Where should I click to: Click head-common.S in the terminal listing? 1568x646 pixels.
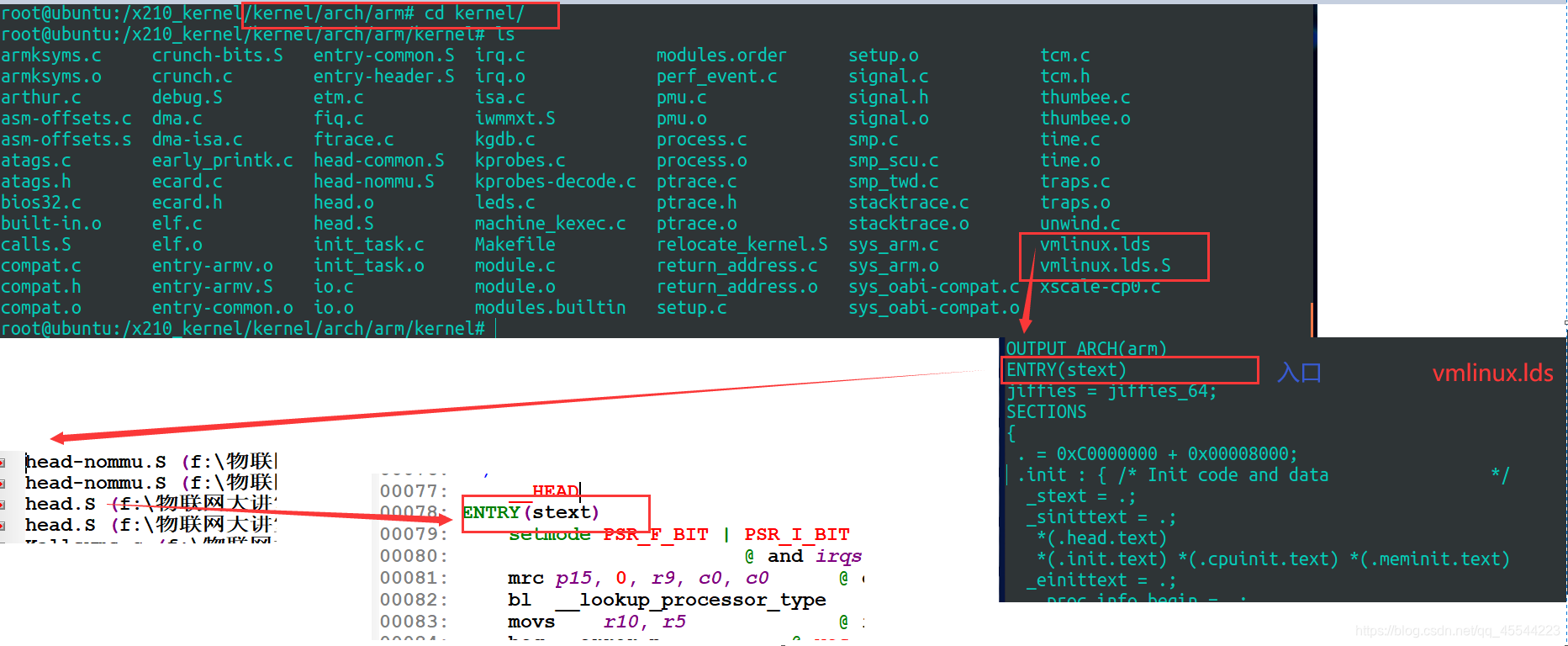click(379, 161)
